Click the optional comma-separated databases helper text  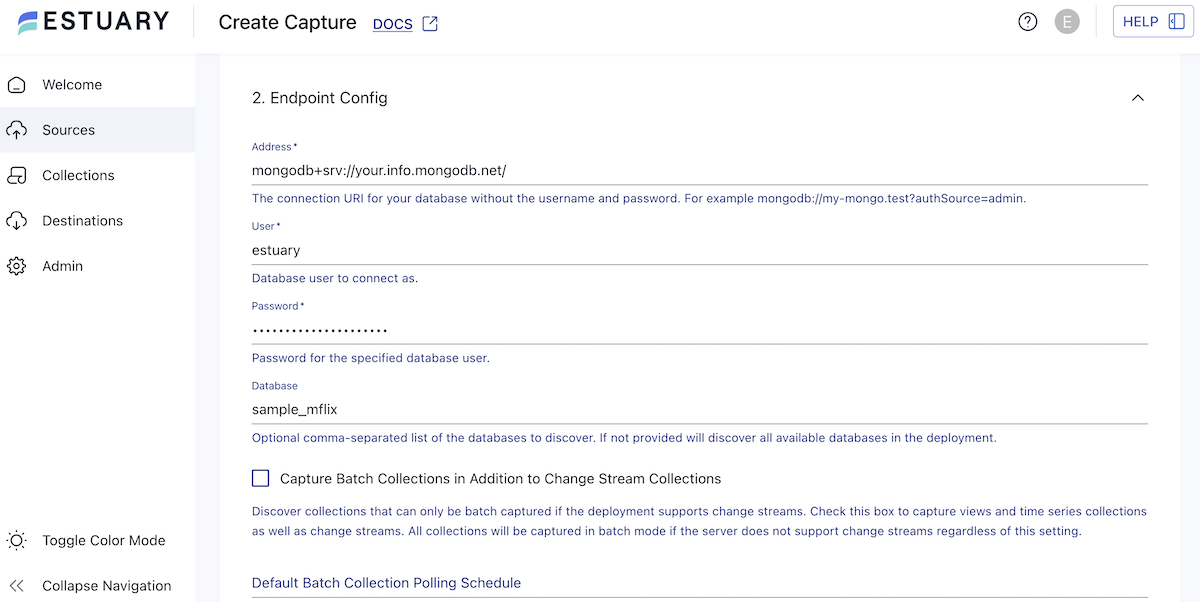point(624,438)
